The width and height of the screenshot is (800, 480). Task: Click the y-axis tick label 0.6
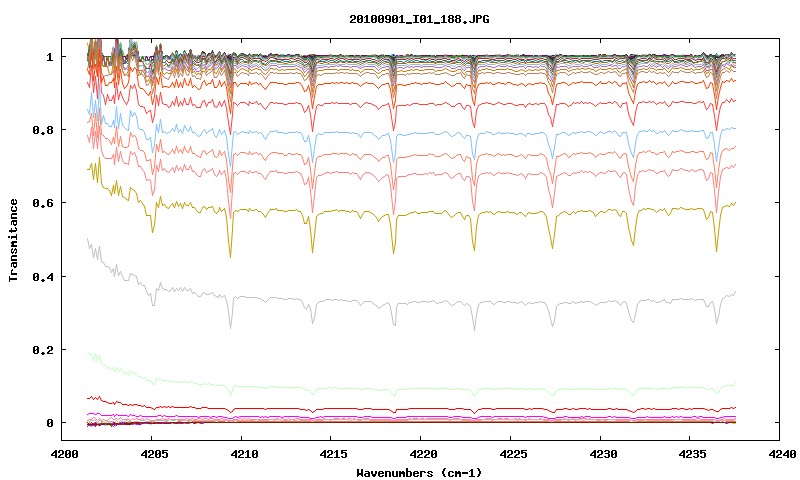pos(43,203)
